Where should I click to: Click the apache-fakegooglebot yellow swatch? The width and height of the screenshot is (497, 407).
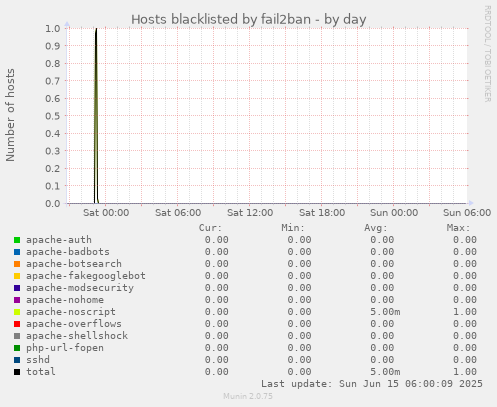pyautogui.click(x=17, y=276)
